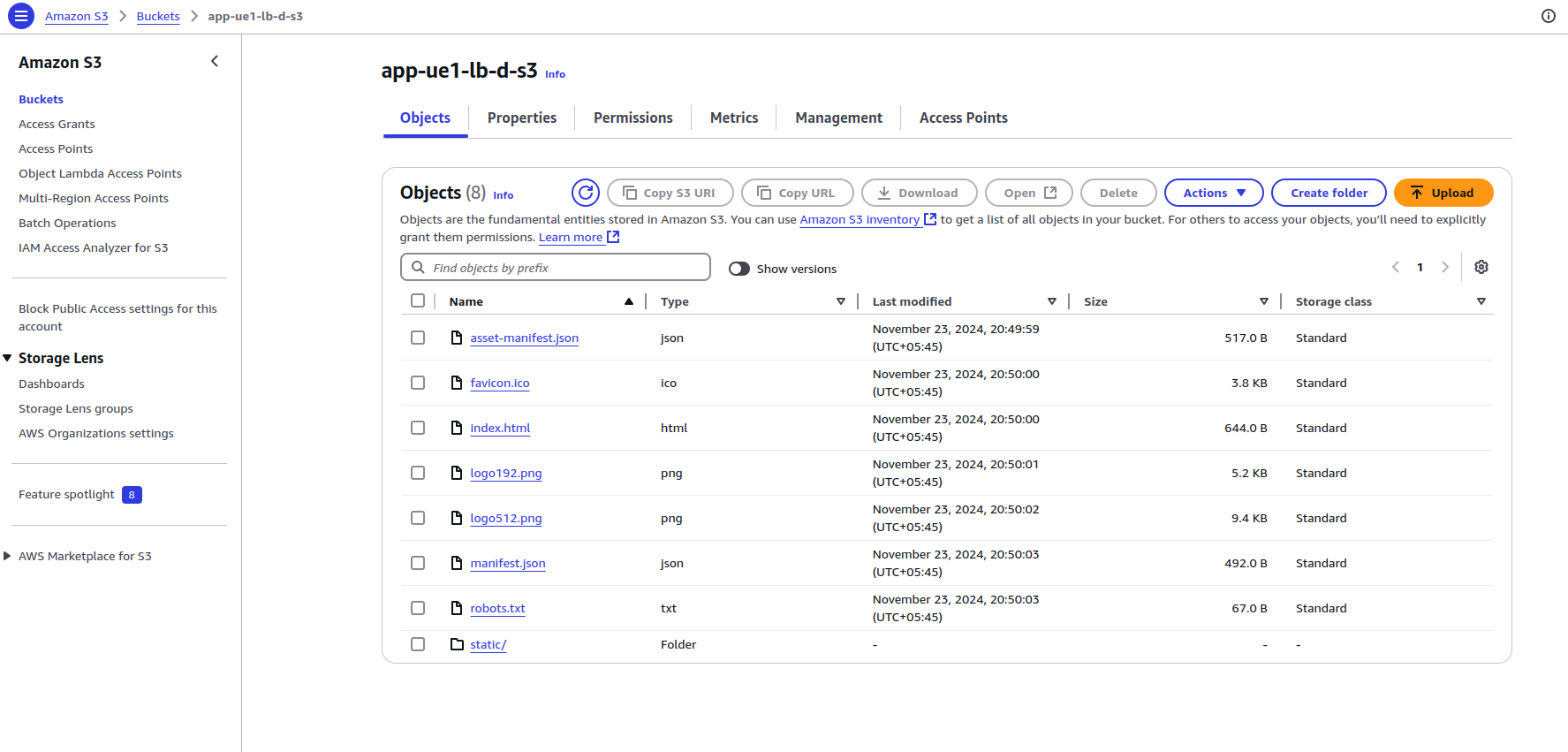1568x752 pixels.
Task: Open IAM Access Analyzer for S3
Action: click(x=93, y=247)
